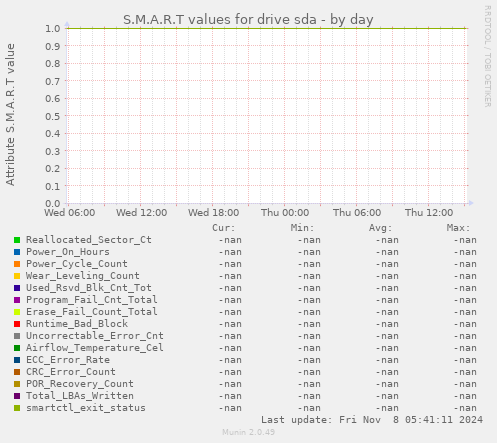The width and height of the screenshot is (497, 443).
Task: Select the Used_Rsvd_Blk_Cnt_Tot legend label
Action: 89,288
